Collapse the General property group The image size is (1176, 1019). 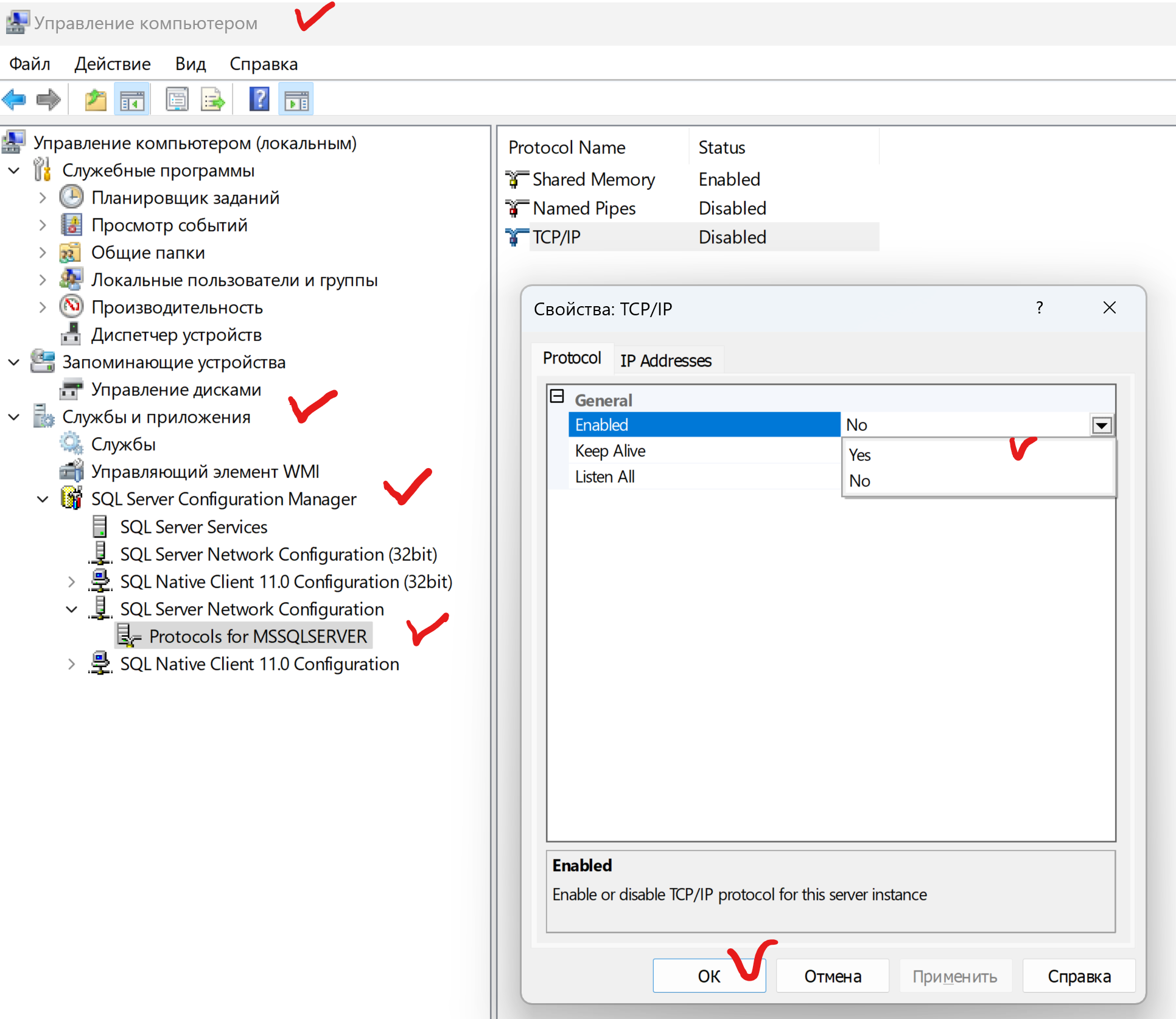557,397
